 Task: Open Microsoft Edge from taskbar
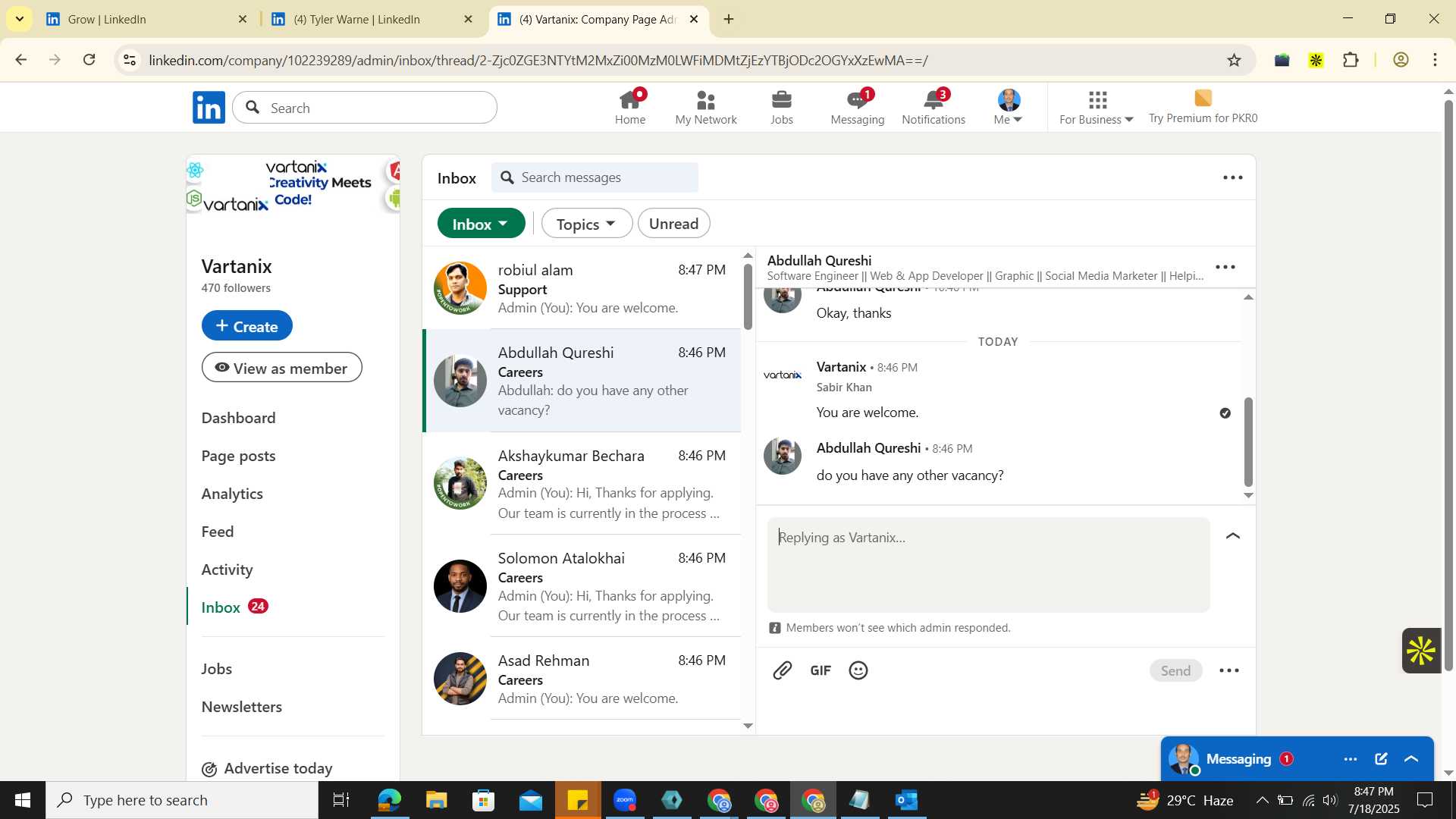pos(389,800)
